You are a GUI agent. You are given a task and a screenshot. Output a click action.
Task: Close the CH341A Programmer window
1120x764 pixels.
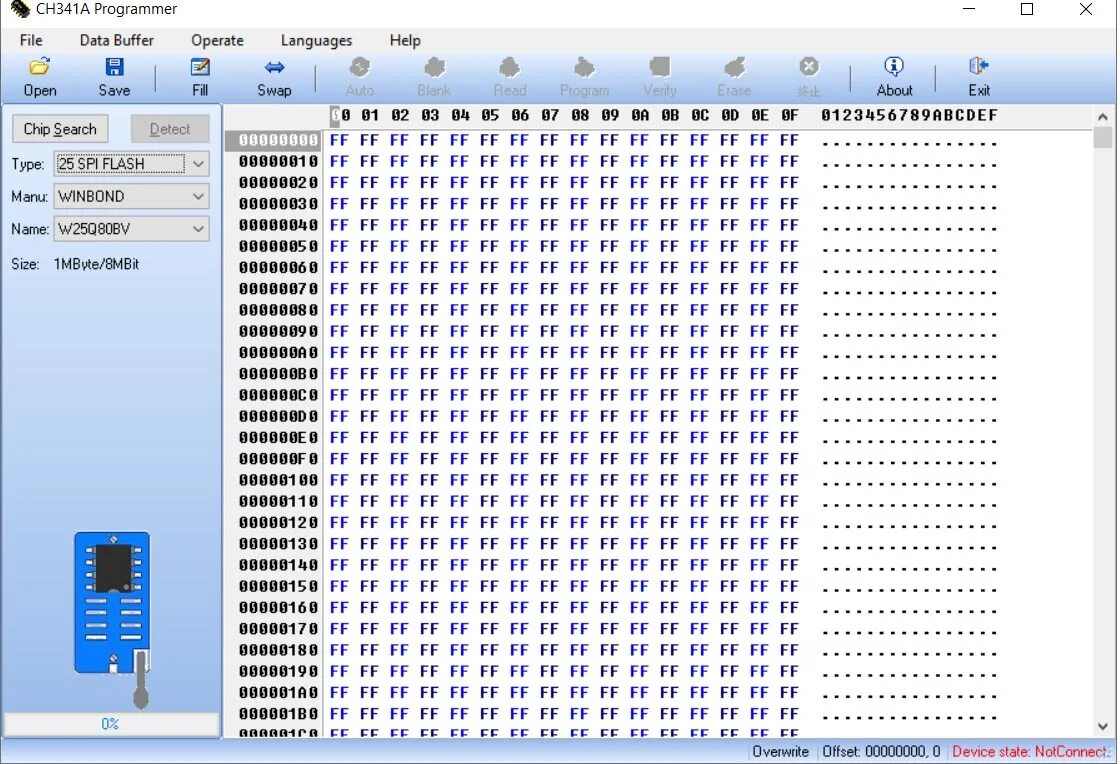coord(1086,9)
